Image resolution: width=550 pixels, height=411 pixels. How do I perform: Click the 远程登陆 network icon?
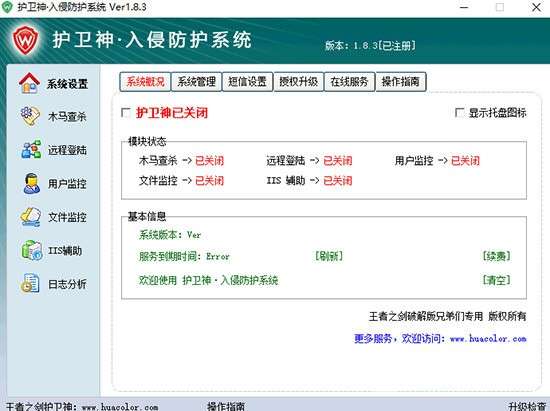pos(31,150)
